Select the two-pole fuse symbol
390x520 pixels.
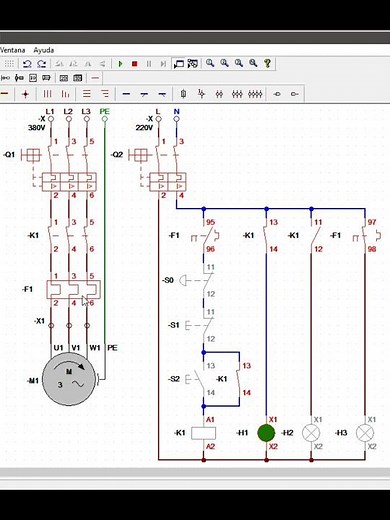(x=219, y=94)
